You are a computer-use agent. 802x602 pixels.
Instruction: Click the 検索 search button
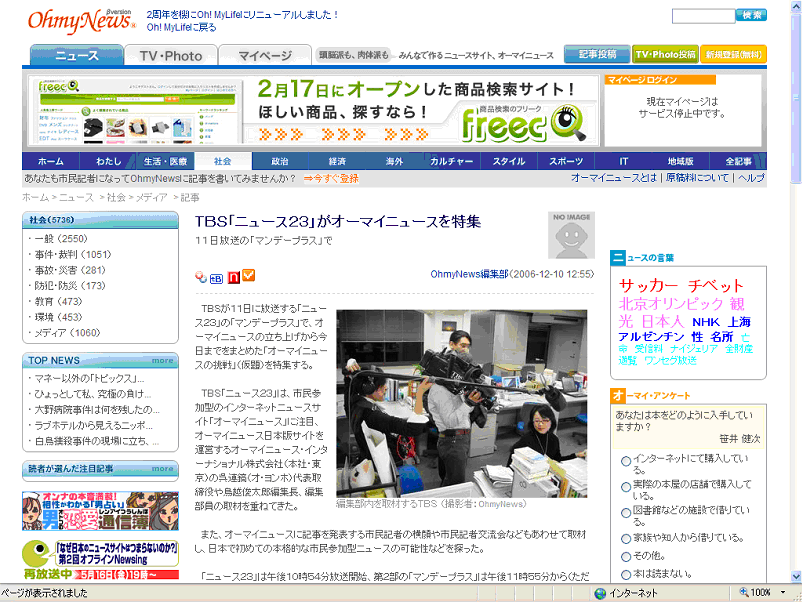coord(751,15)
